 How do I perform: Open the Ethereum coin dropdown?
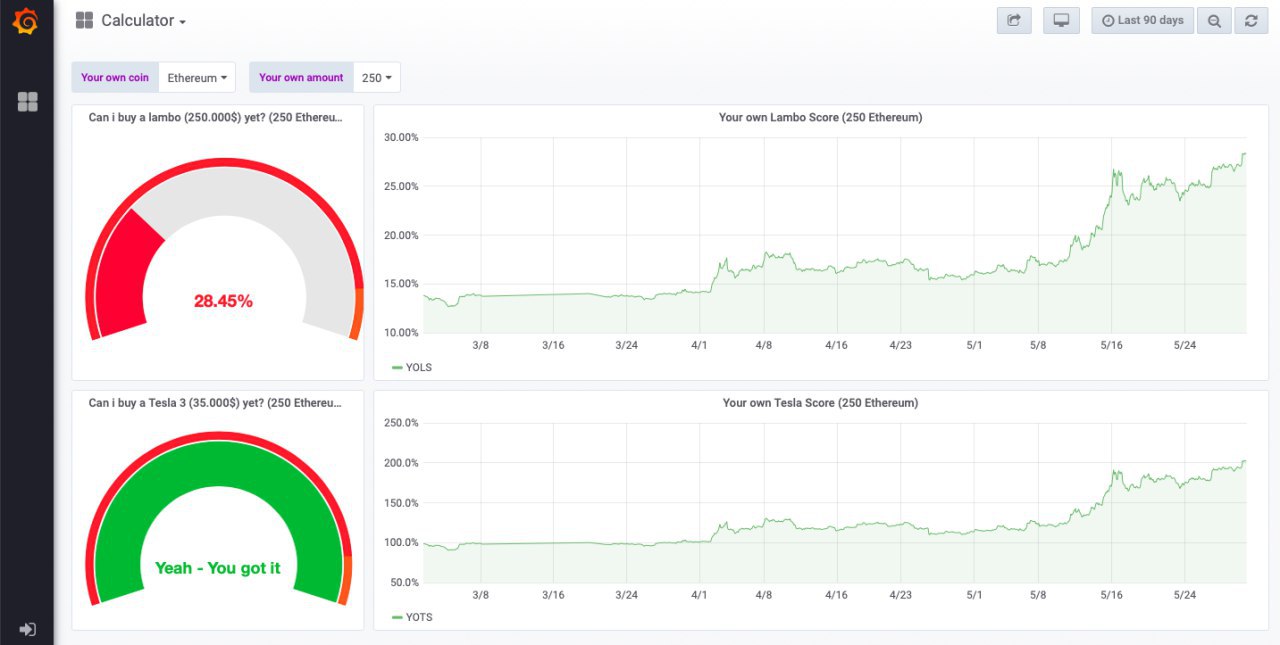click(197, 77)
